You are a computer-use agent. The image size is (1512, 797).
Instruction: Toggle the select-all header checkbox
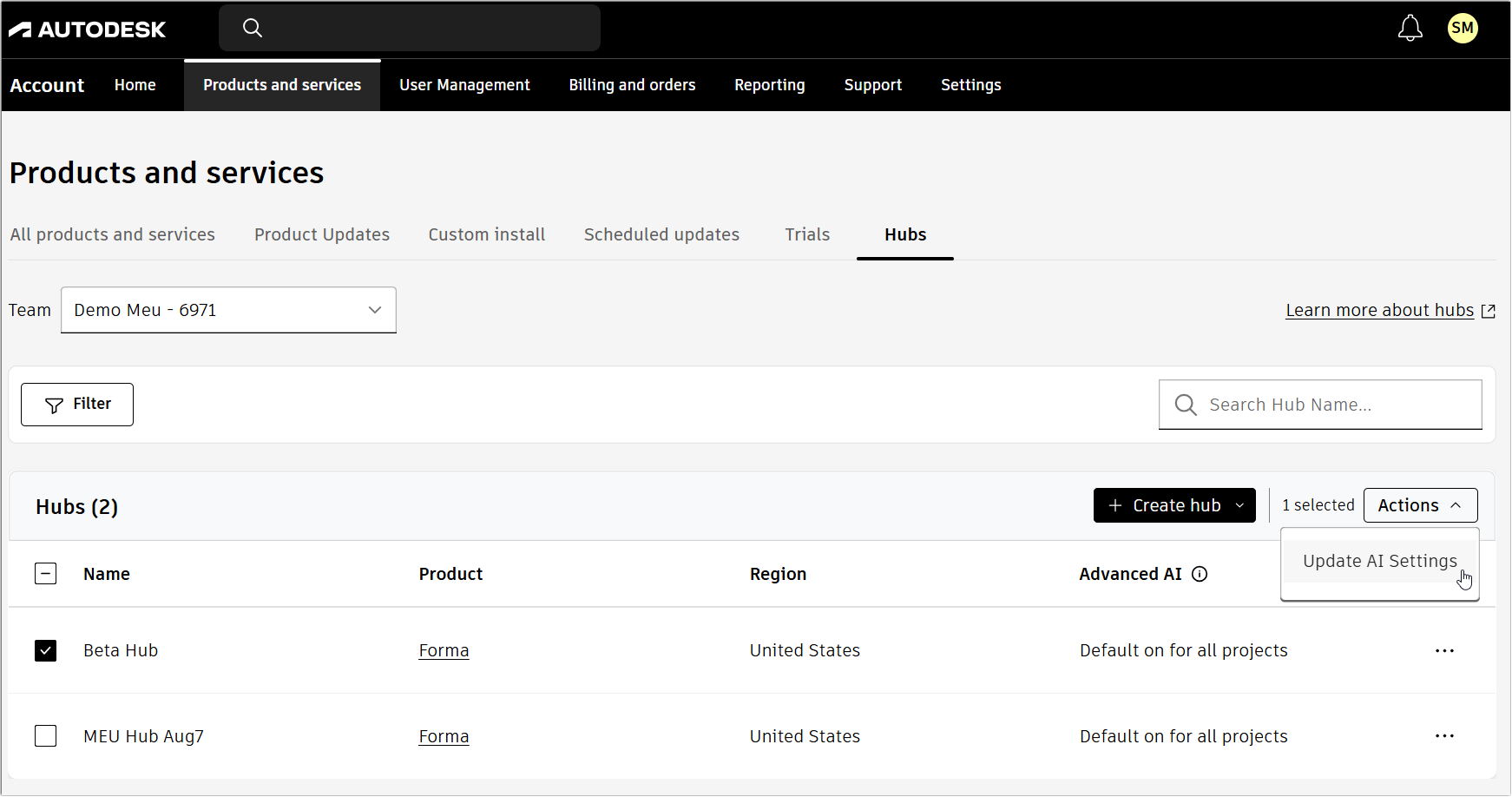point(46,574)
